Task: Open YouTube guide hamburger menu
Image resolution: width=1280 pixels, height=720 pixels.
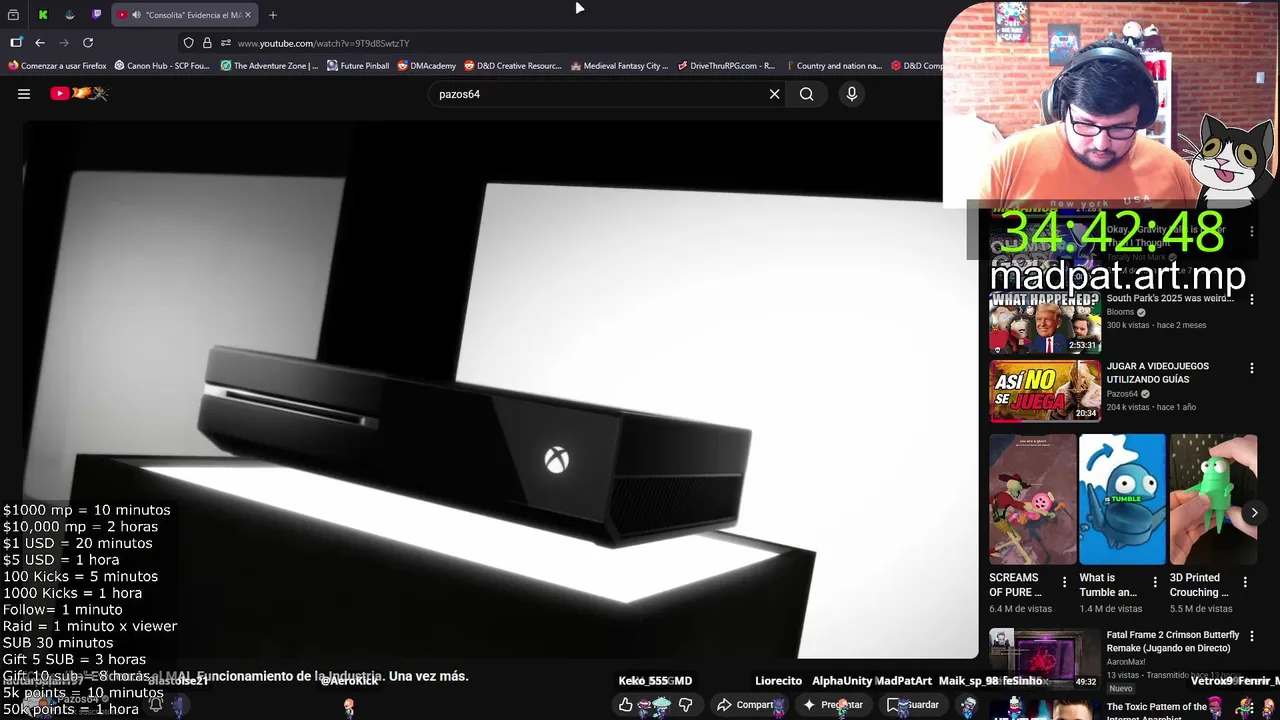Action: [24, 94]
